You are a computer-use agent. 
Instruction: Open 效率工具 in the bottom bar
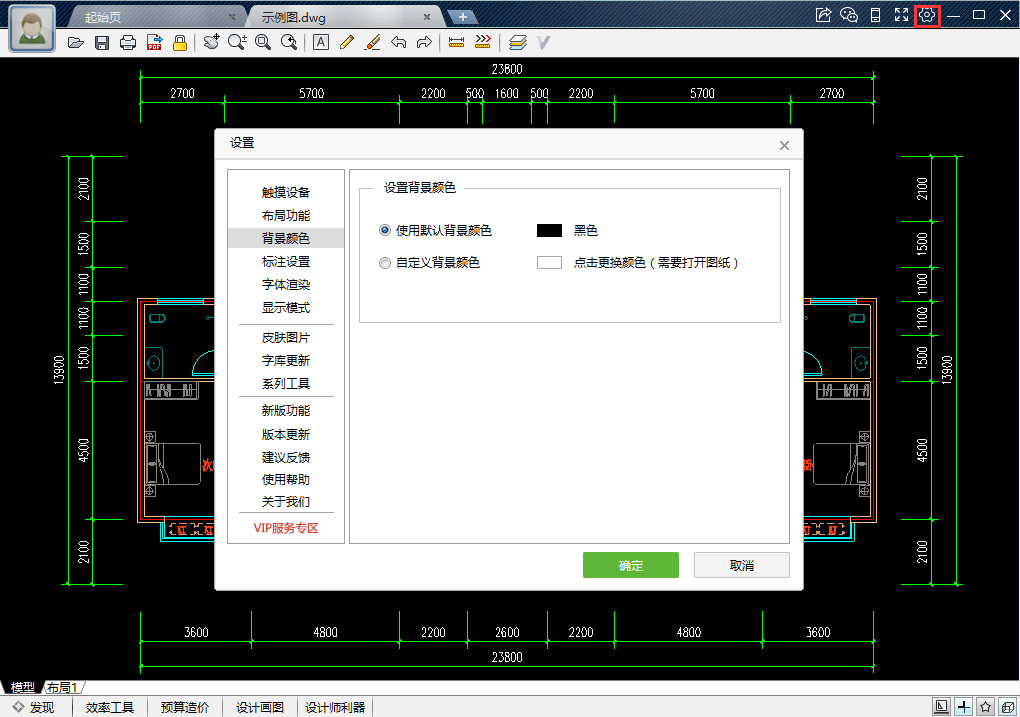(x=109, y=707)
